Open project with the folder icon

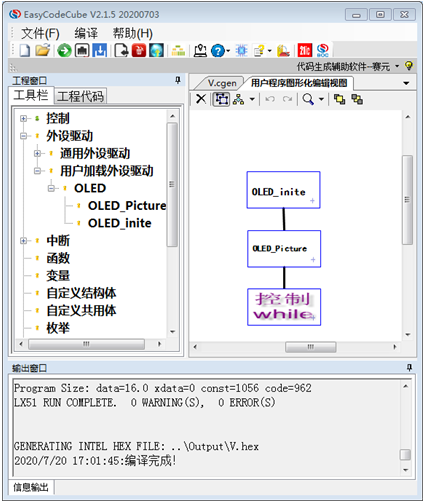pyautogui.click(x=42, y=51)
